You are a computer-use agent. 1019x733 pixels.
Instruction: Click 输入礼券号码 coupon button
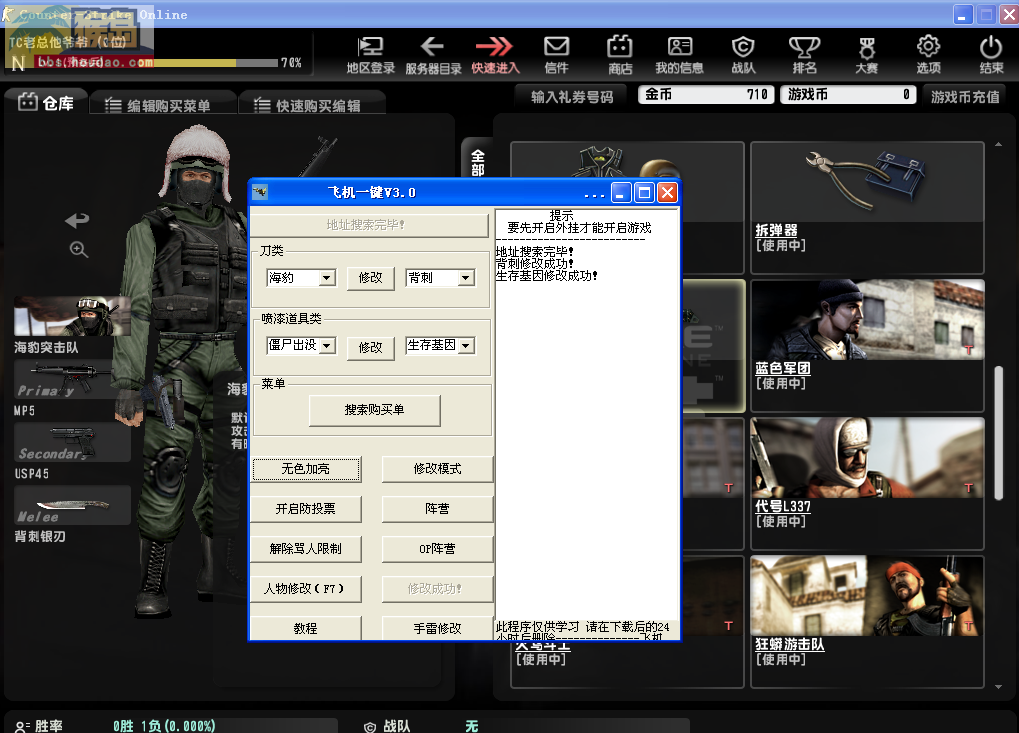pos(572,96)
